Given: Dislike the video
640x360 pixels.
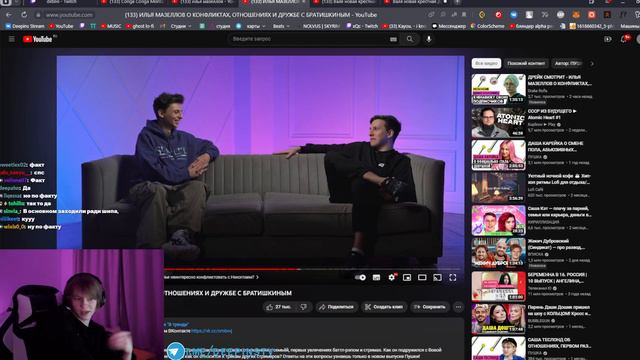Looking at the screenshot, I should [x=303, y=307].
